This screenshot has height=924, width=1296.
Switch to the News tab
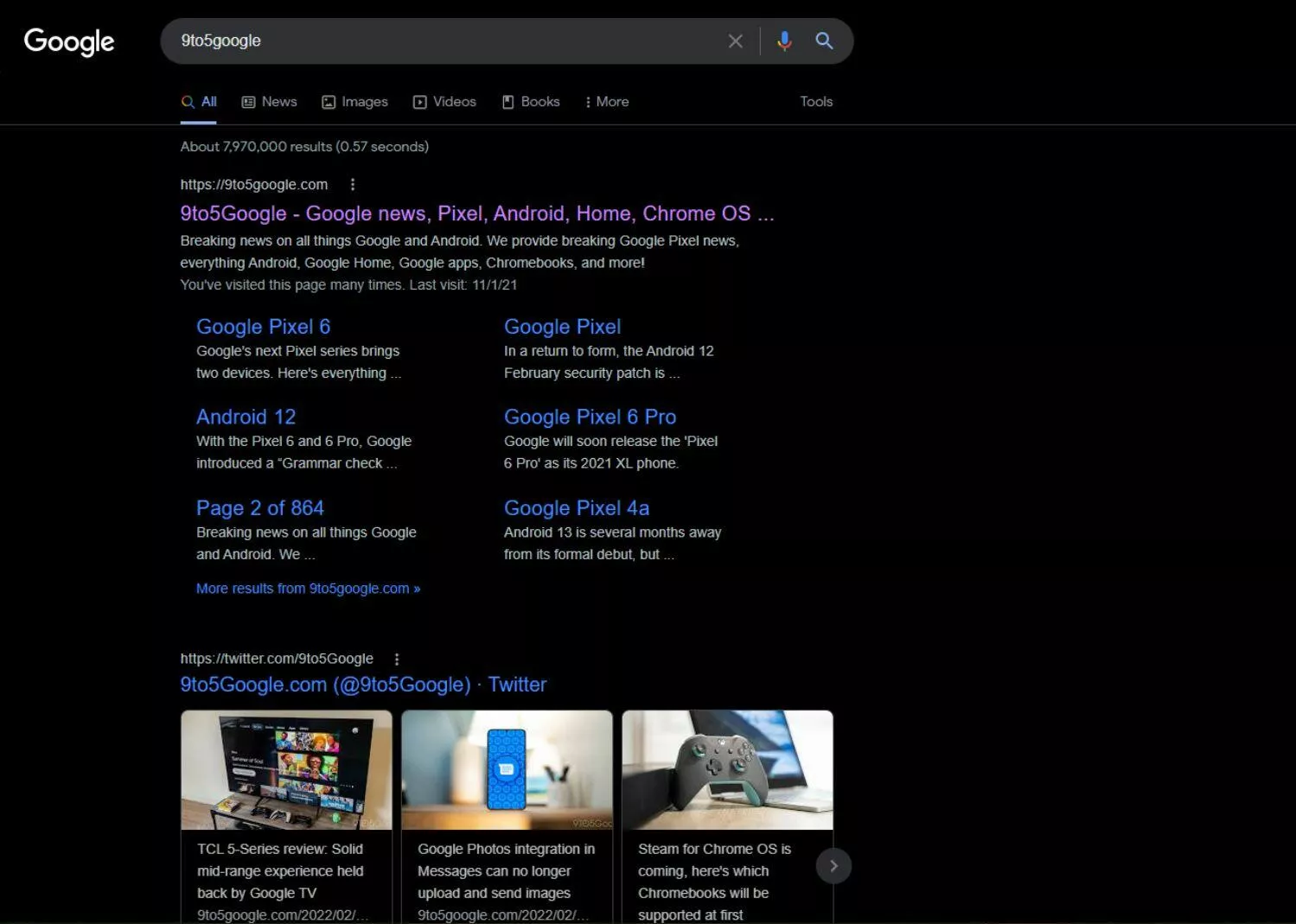tap(269, 102)
